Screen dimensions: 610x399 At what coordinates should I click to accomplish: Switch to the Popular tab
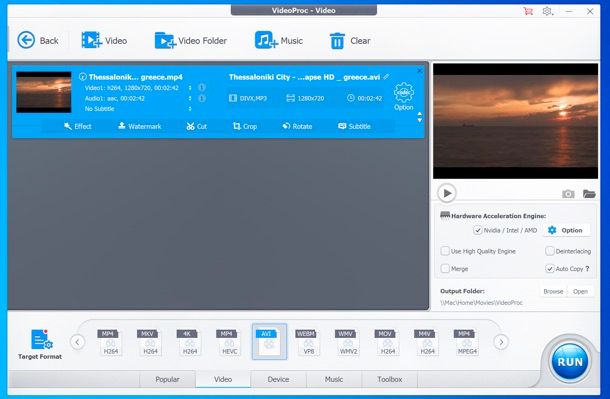[167, 379]
